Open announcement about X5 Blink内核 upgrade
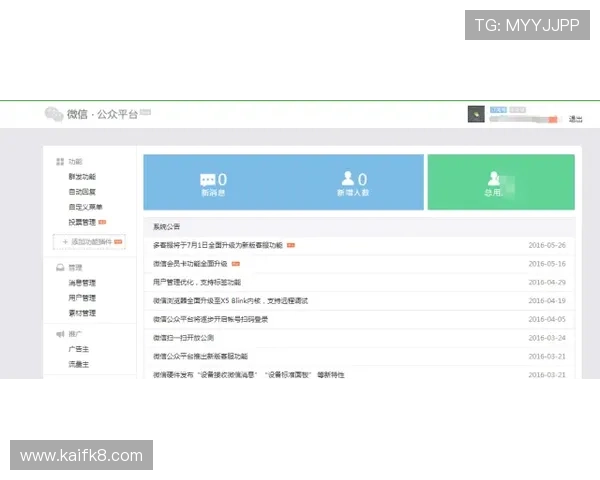The image size is (600, 480). [230, 301]
